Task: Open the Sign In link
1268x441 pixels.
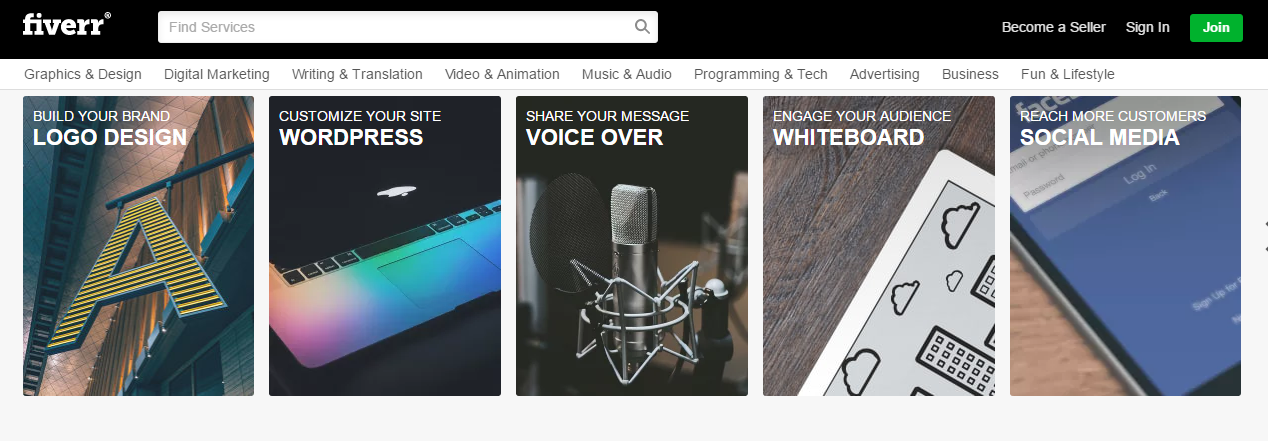Action: click(x=1147, y=27)
